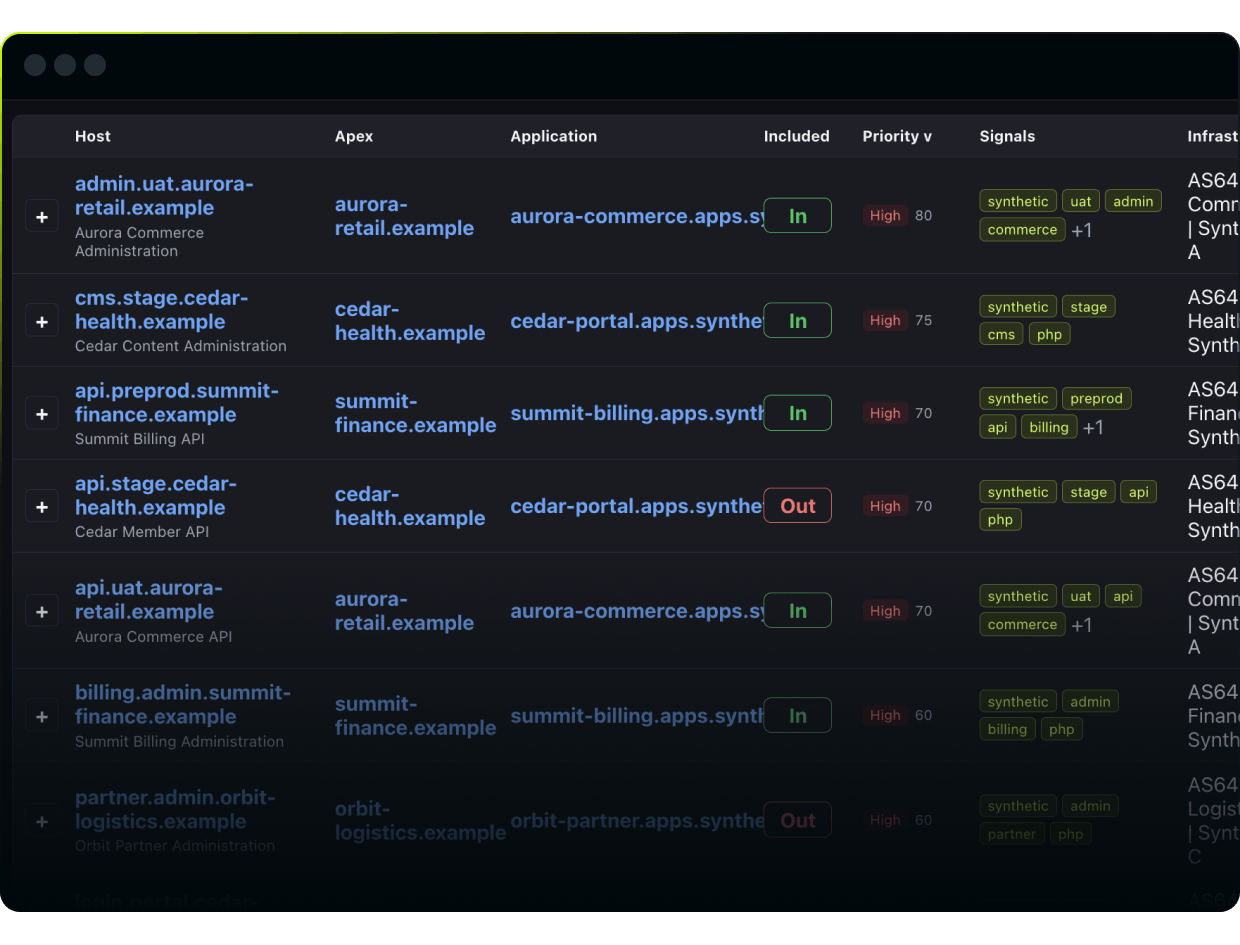1240x945 pixels.
Task: Expand the partner.admin.orbit-logistics.example row
Action: coord(42,821)
